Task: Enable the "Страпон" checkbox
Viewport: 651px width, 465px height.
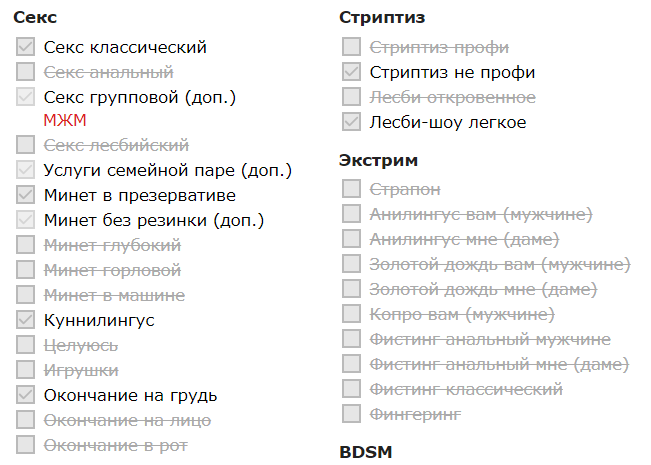Action: (350, 188)
